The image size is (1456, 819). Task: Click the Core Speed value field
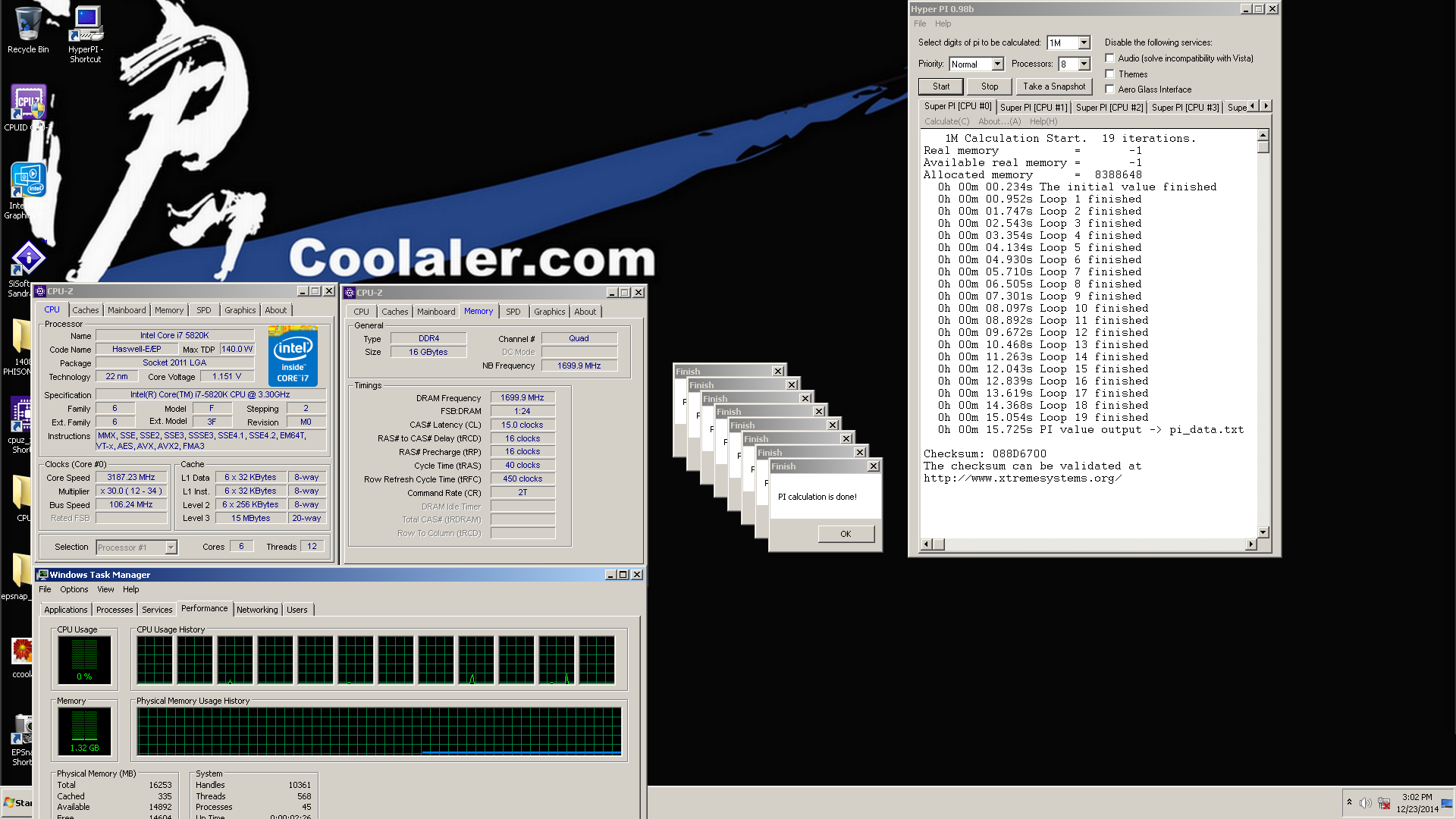pos(131,478)
